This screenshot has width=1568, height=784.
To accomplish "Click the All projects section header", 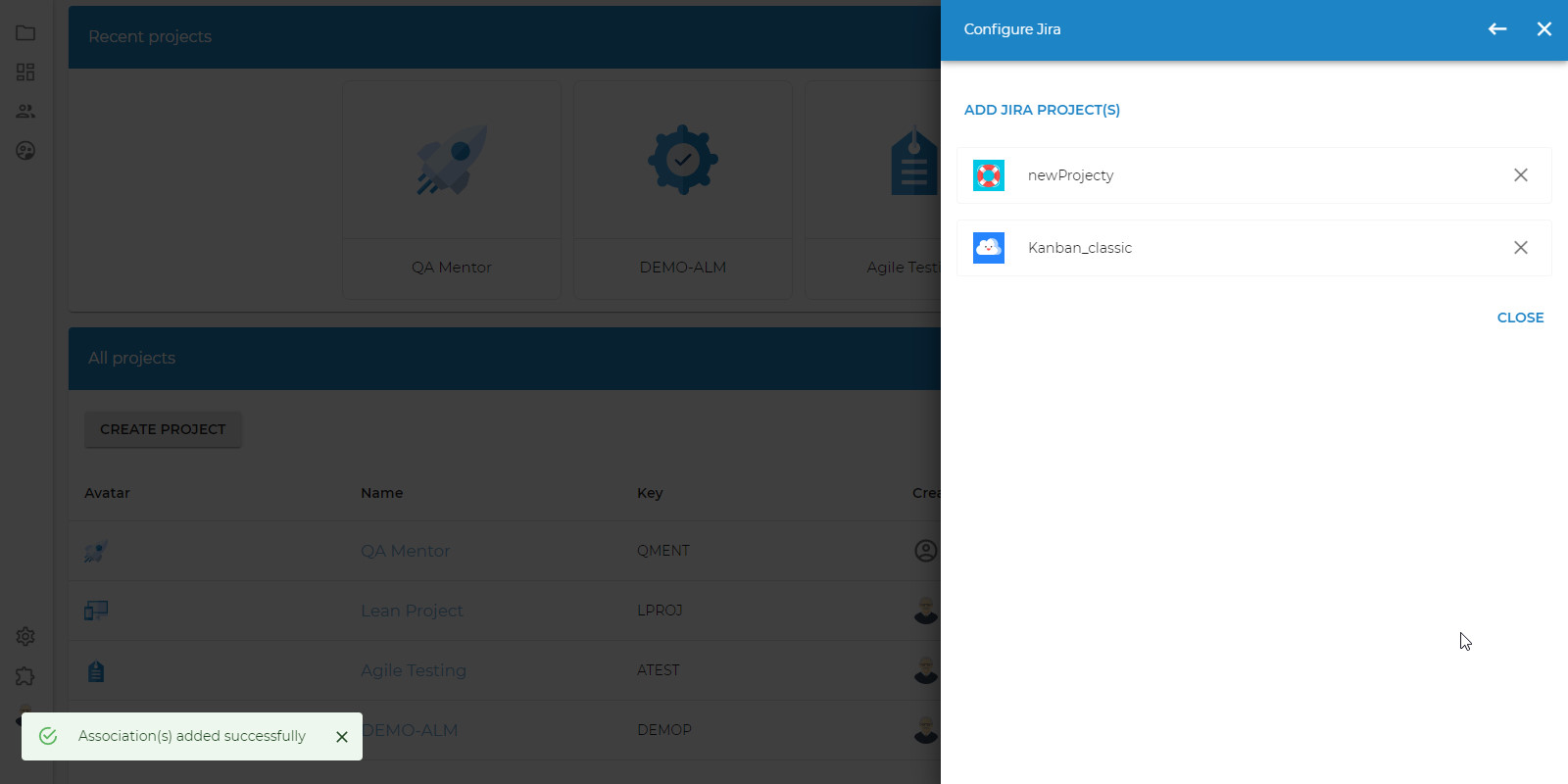I will point(505,358).
